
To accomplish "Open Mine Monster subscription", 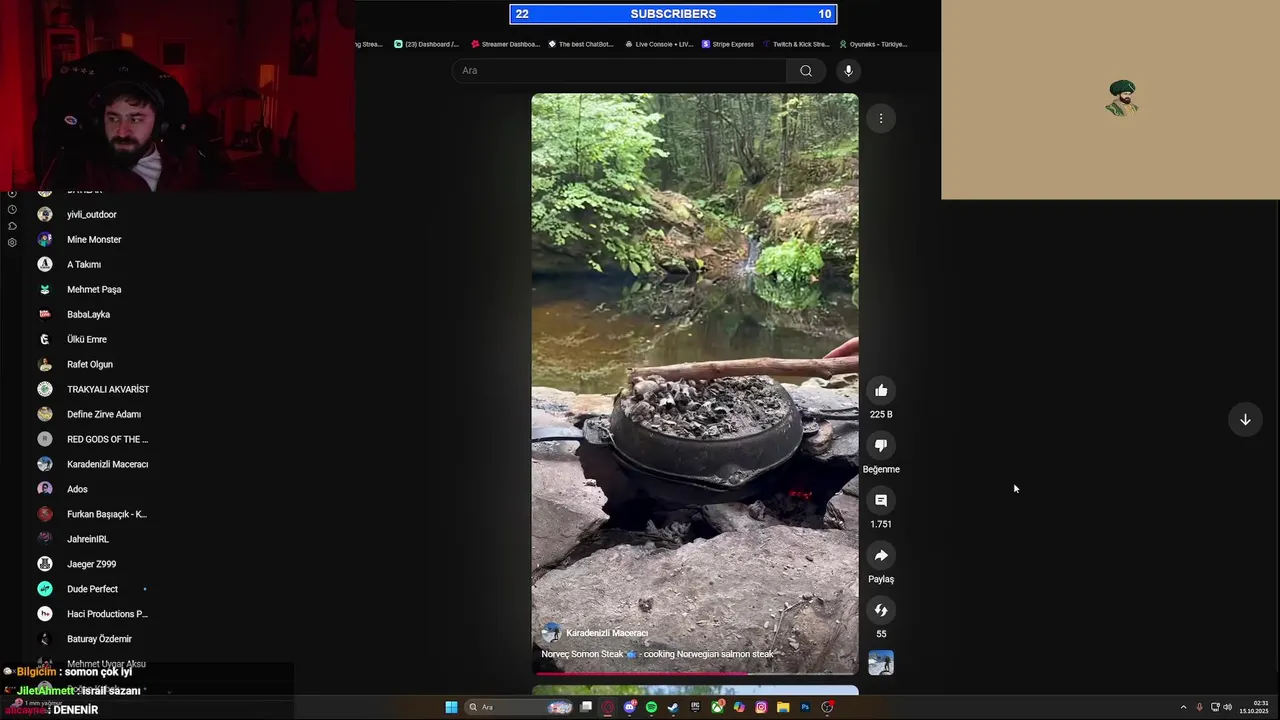I will pyautogui.click(x=94, y=239).
